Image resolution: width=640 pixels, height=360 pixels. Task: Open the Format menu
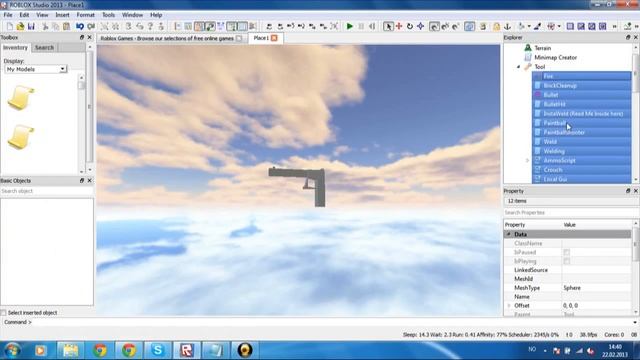point(85,15)
